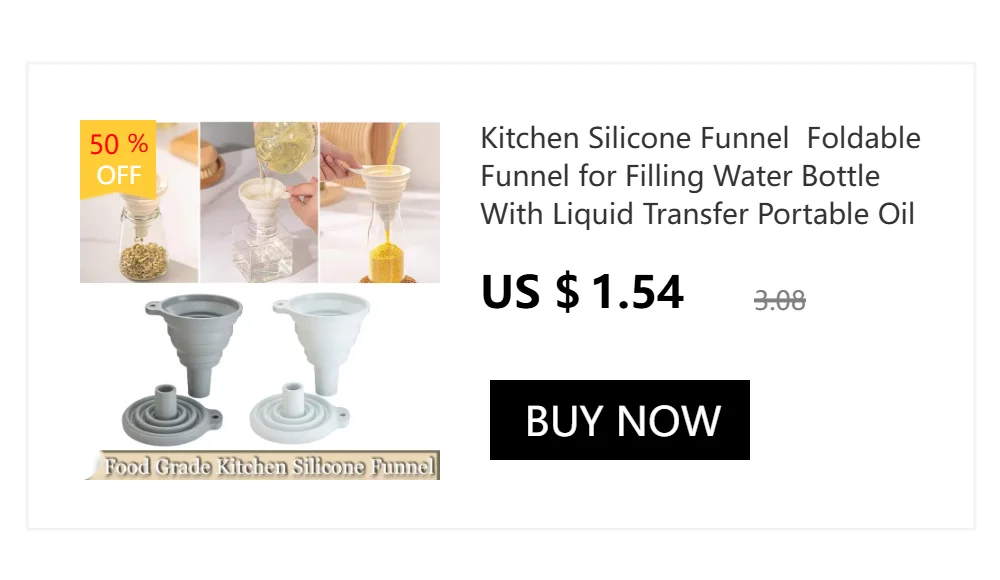Click the BUY NOW button
The width and height of the screenshot is (1000, 580).
pos(619,420)
